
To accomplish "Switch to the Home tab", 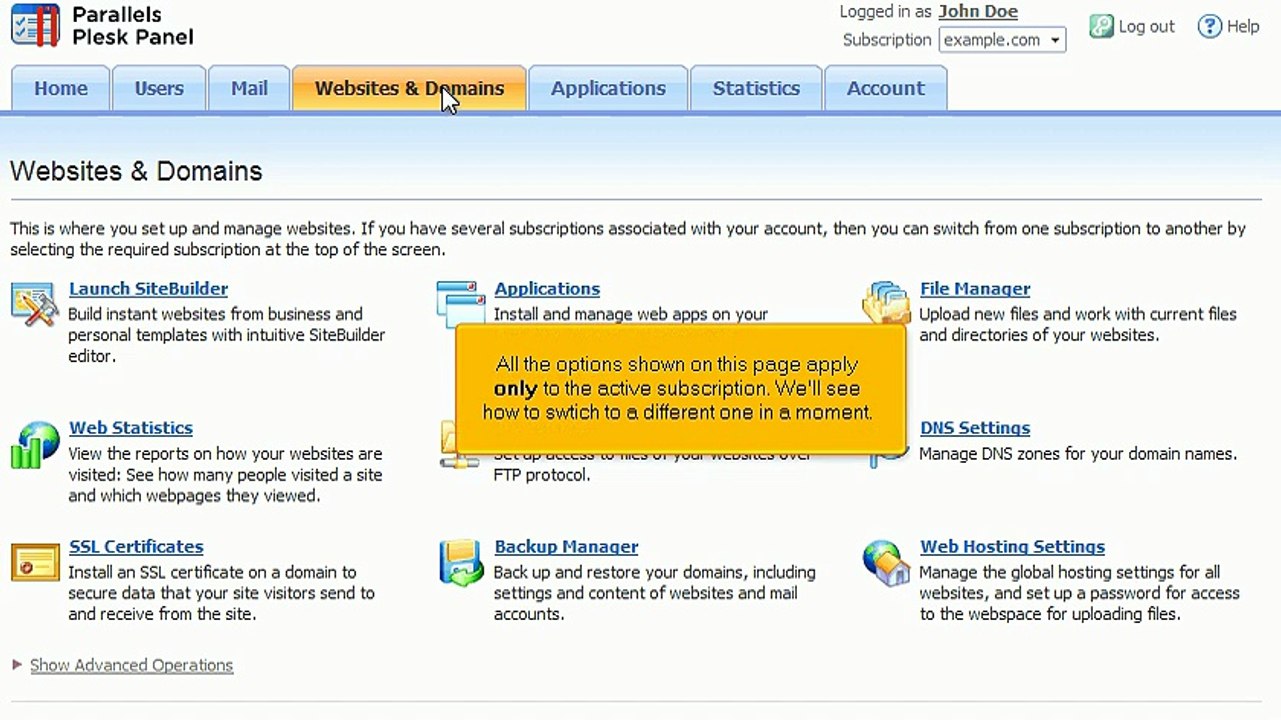I will tap(61, 88).
